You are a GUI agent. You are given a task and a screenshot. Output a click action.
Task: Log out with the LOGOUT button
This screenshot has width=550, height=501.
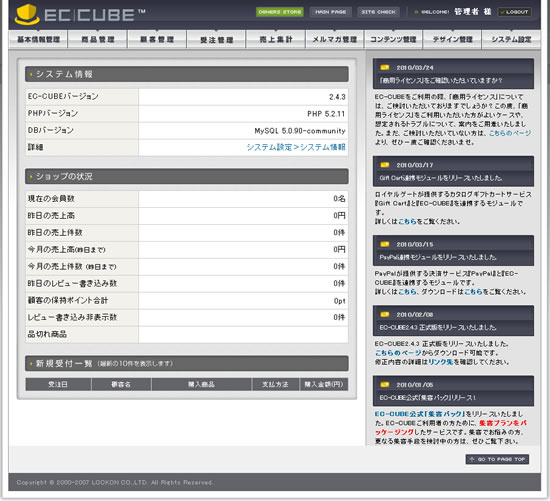[x=514, y=12]
